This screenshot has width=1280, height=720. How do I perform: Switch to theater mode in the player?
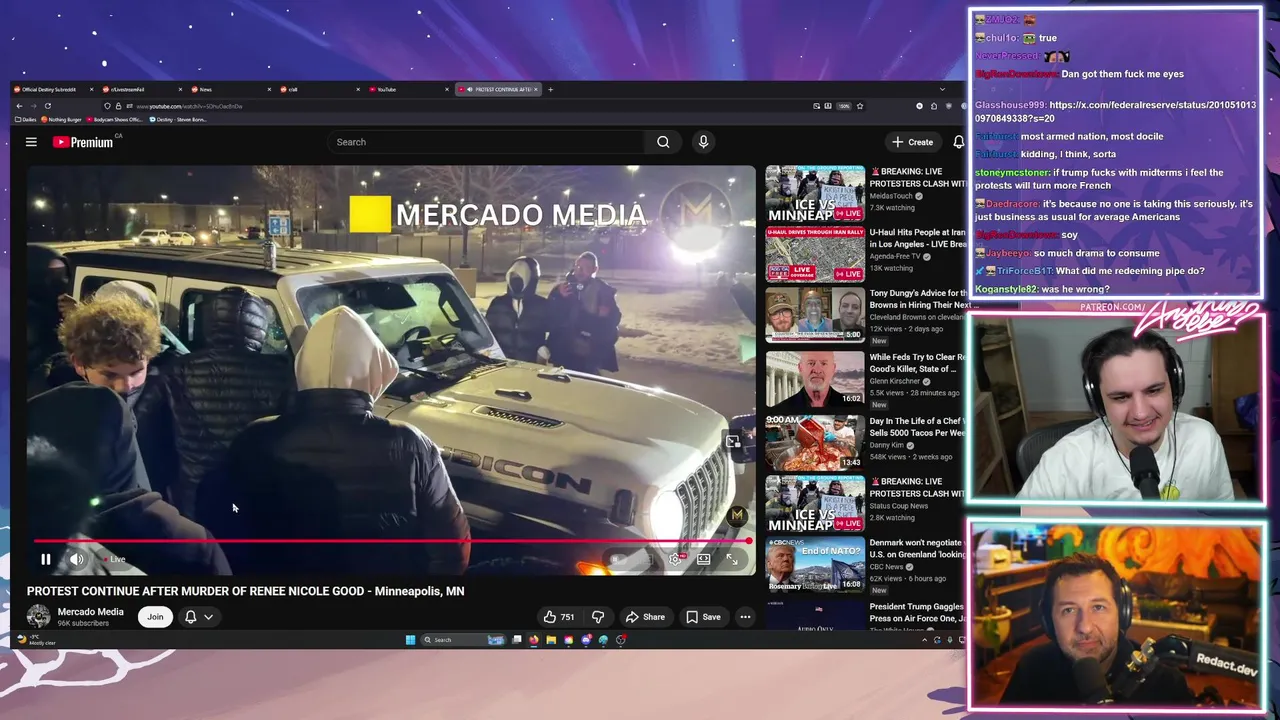703,559
